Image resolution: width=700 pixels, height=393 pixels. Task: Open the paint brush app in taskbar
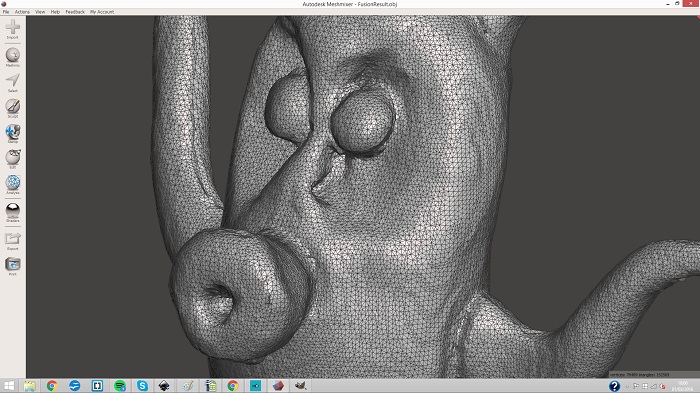coord(188,386)
